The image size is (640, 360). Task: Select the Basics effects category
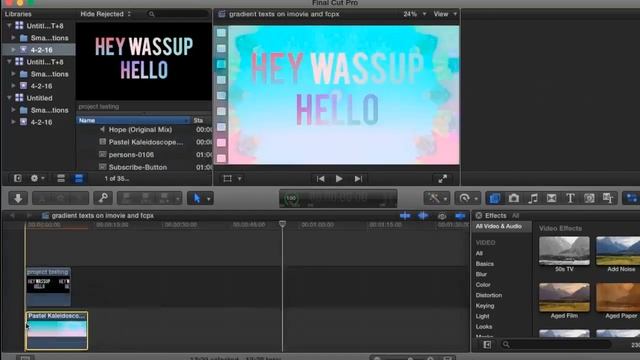tap(484, 264)
